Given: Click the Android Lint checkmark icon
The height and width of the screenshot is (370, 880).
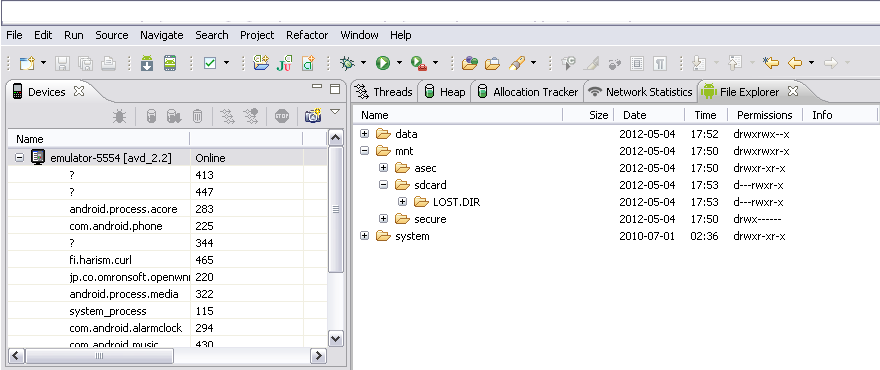Looking at the screenshot, I should coord(210,63).
